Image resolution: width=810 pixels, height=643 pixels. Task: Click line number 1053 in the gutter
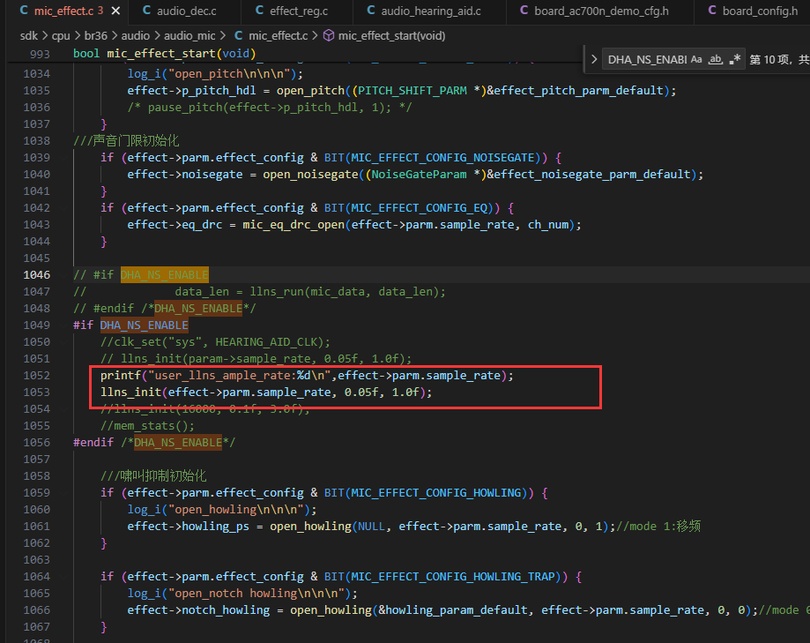click(x=37, y=392)
